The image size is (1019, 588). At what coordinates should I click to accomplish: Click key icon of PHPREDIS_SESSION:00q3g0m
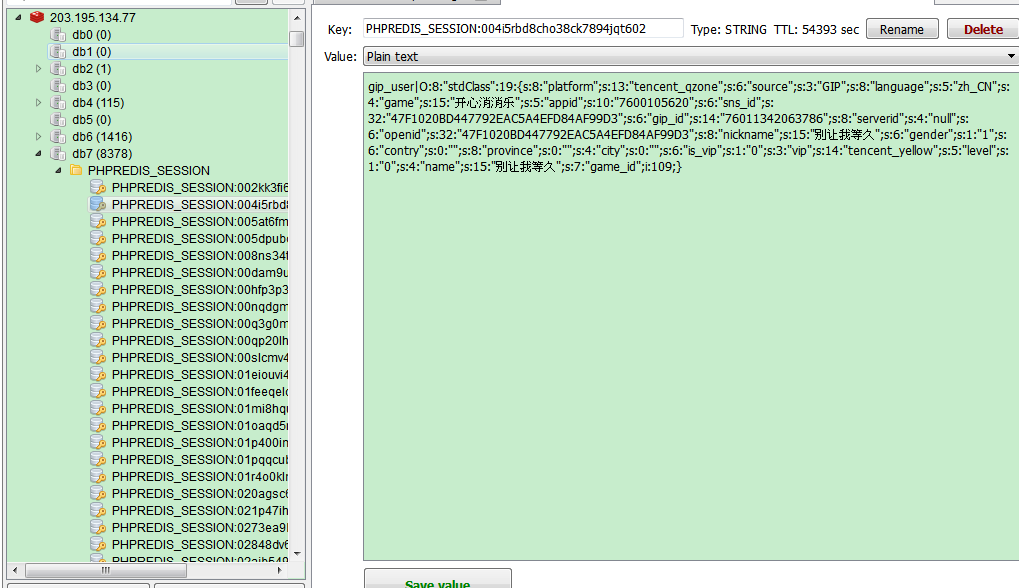click(x=98, y=323)
